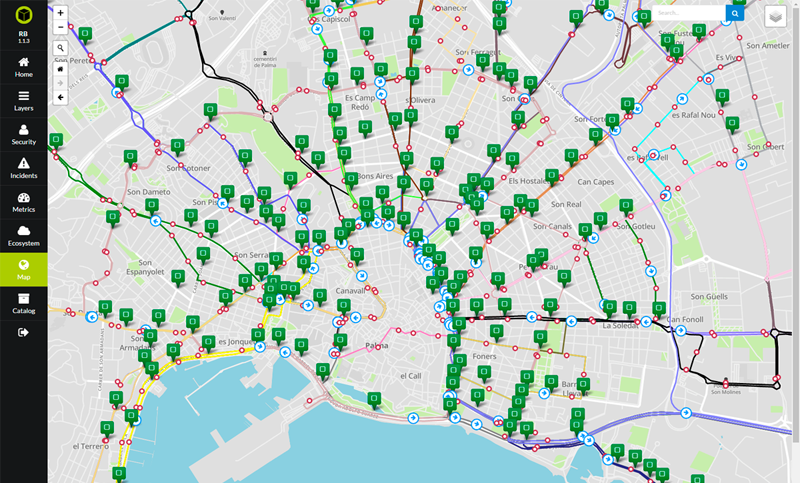Viewport: 800px width, 483px height.
Task: Click the RB cube logo
Action: click(23, 15)
